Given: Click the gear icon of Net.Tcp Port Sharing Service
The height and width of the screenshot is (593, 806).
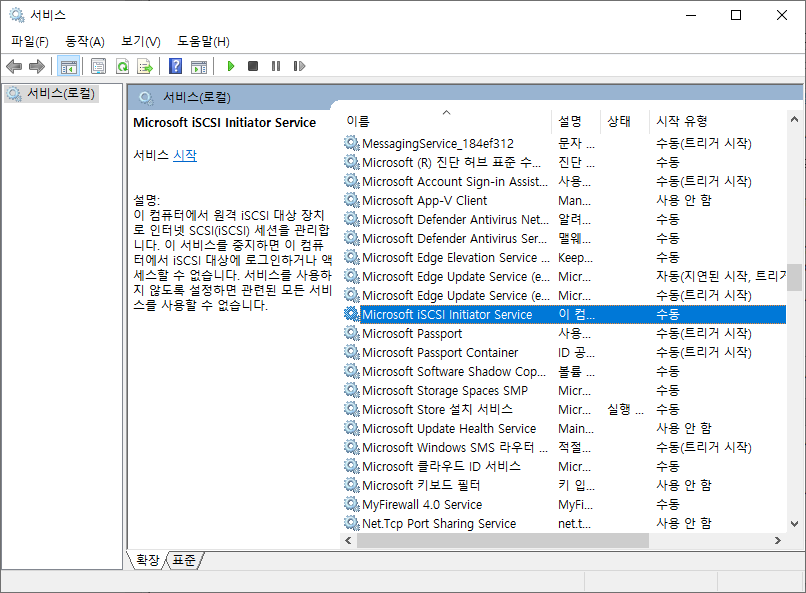Looking at the screenshot, I should point(352,523).
